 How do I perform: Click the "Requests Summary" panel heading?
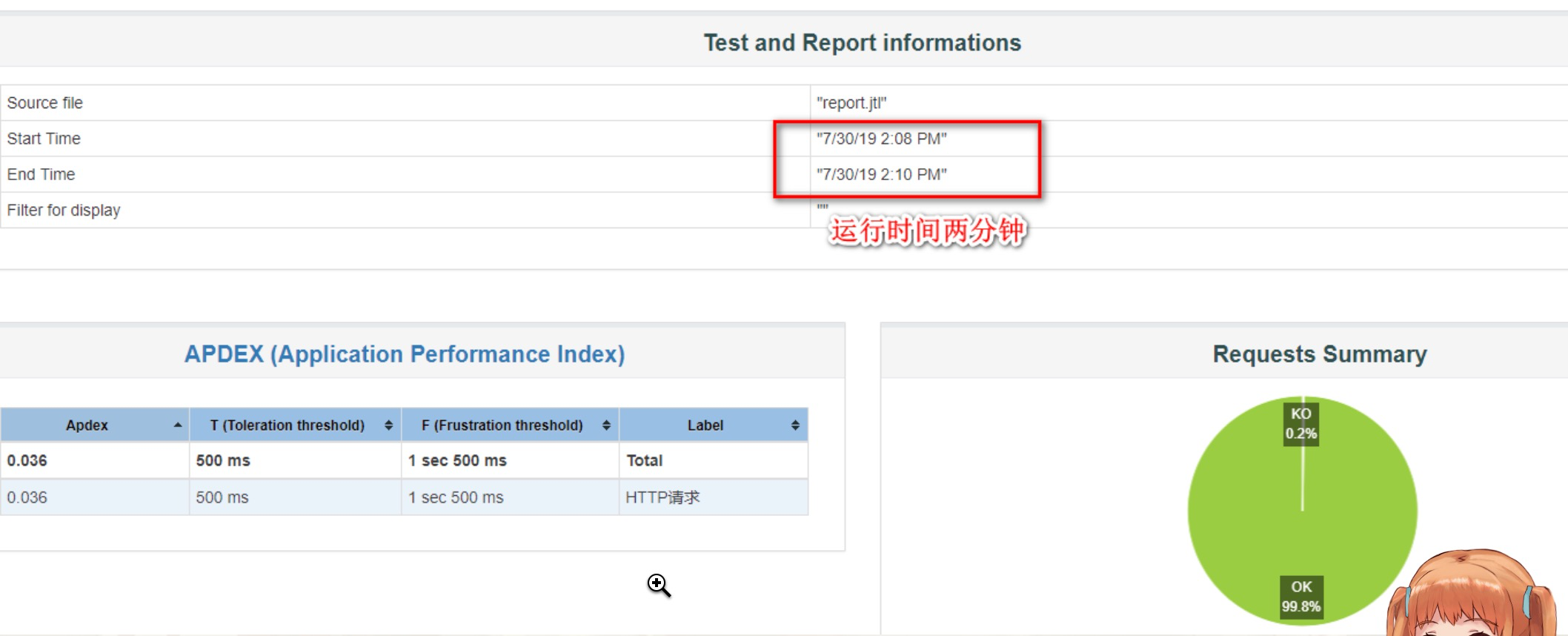pos(1320,354)
